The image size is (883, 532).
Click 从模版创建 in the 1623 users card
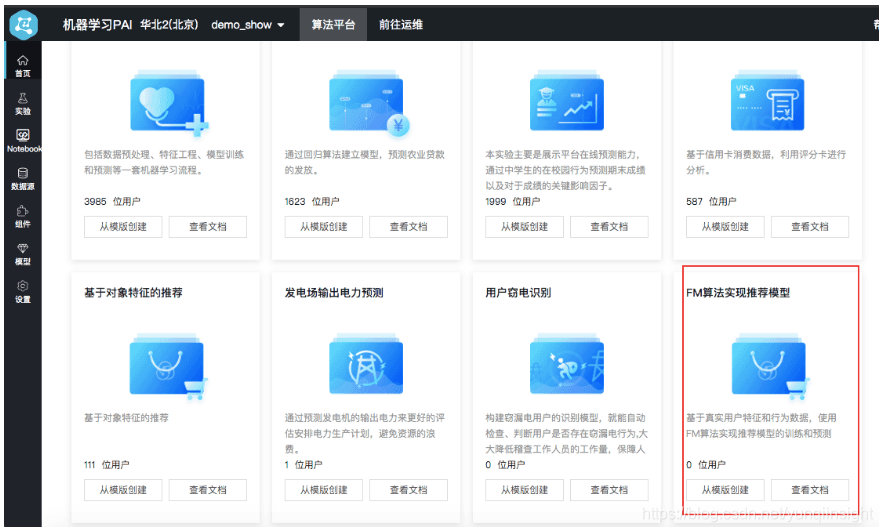(x=324, y=227)
